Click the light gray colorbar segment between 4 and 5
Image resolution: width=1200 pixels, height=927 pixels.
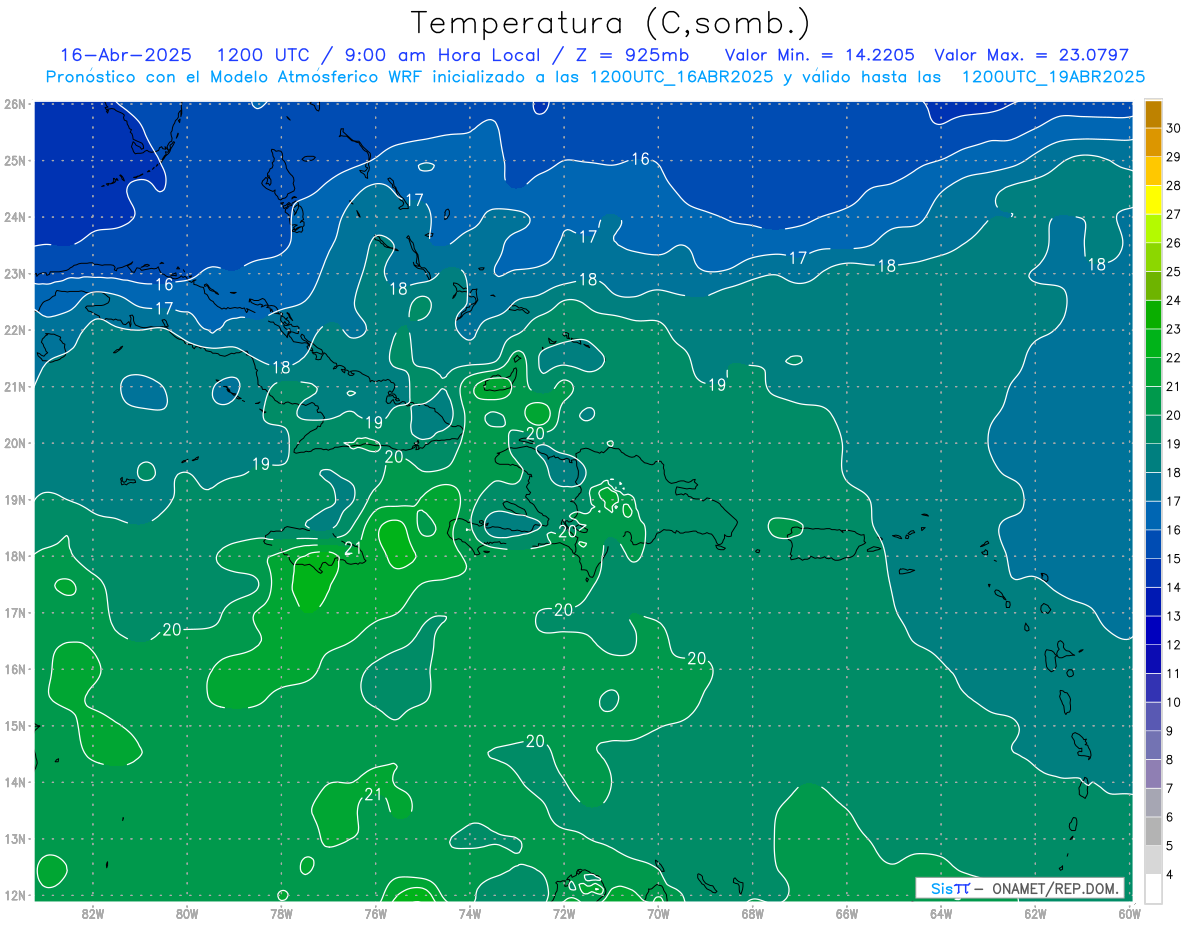(x=1153, y=859)
